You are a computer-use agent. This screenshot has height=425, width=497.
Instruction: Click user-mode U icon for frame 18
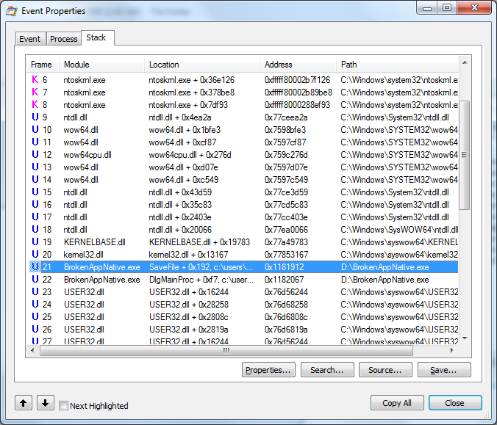pos(35,229)
